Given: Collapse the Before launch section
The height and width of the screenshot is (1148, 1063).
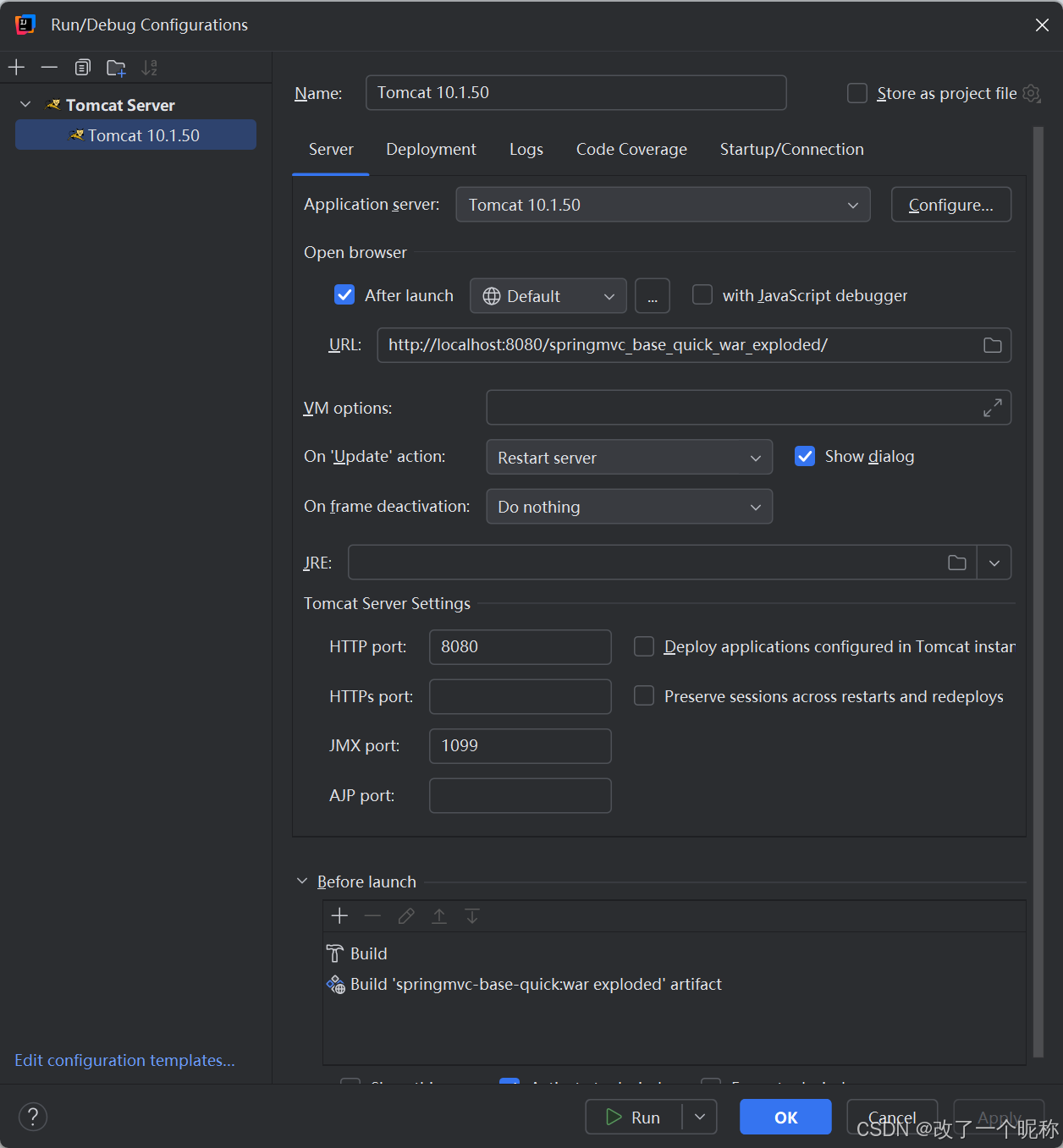Looking at the screenshot, I should pyautogui.click(x=302, y=882).
